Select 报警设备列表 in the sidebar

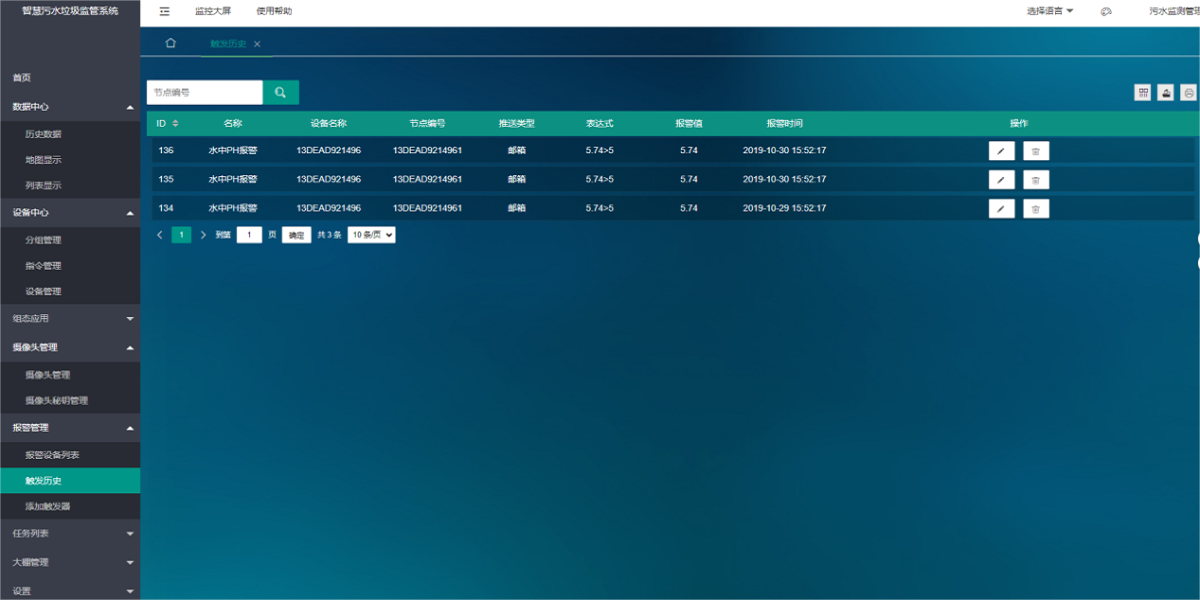tap(52, 455)
